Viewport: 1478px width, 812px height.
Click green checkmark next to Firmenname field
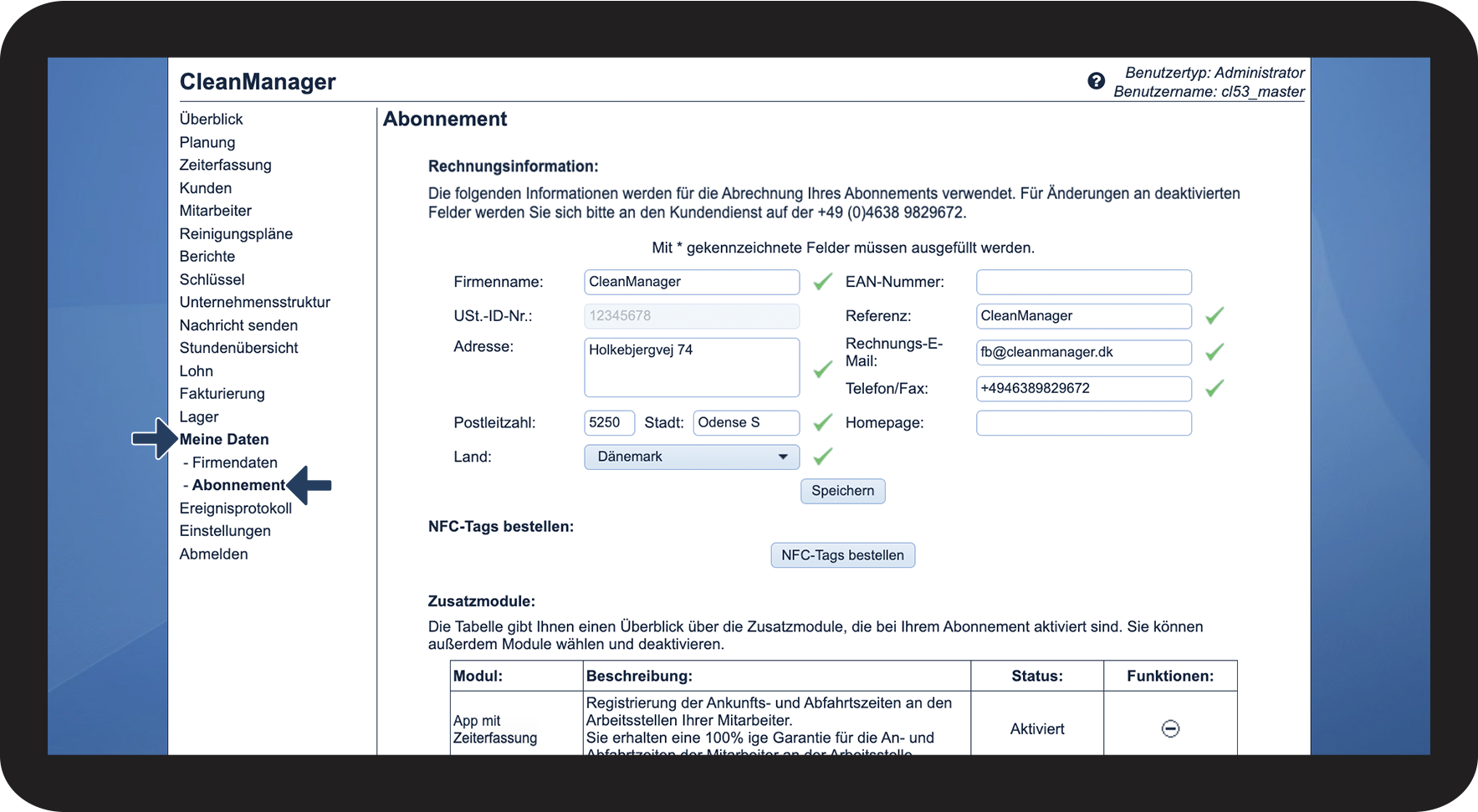(822, 282)
